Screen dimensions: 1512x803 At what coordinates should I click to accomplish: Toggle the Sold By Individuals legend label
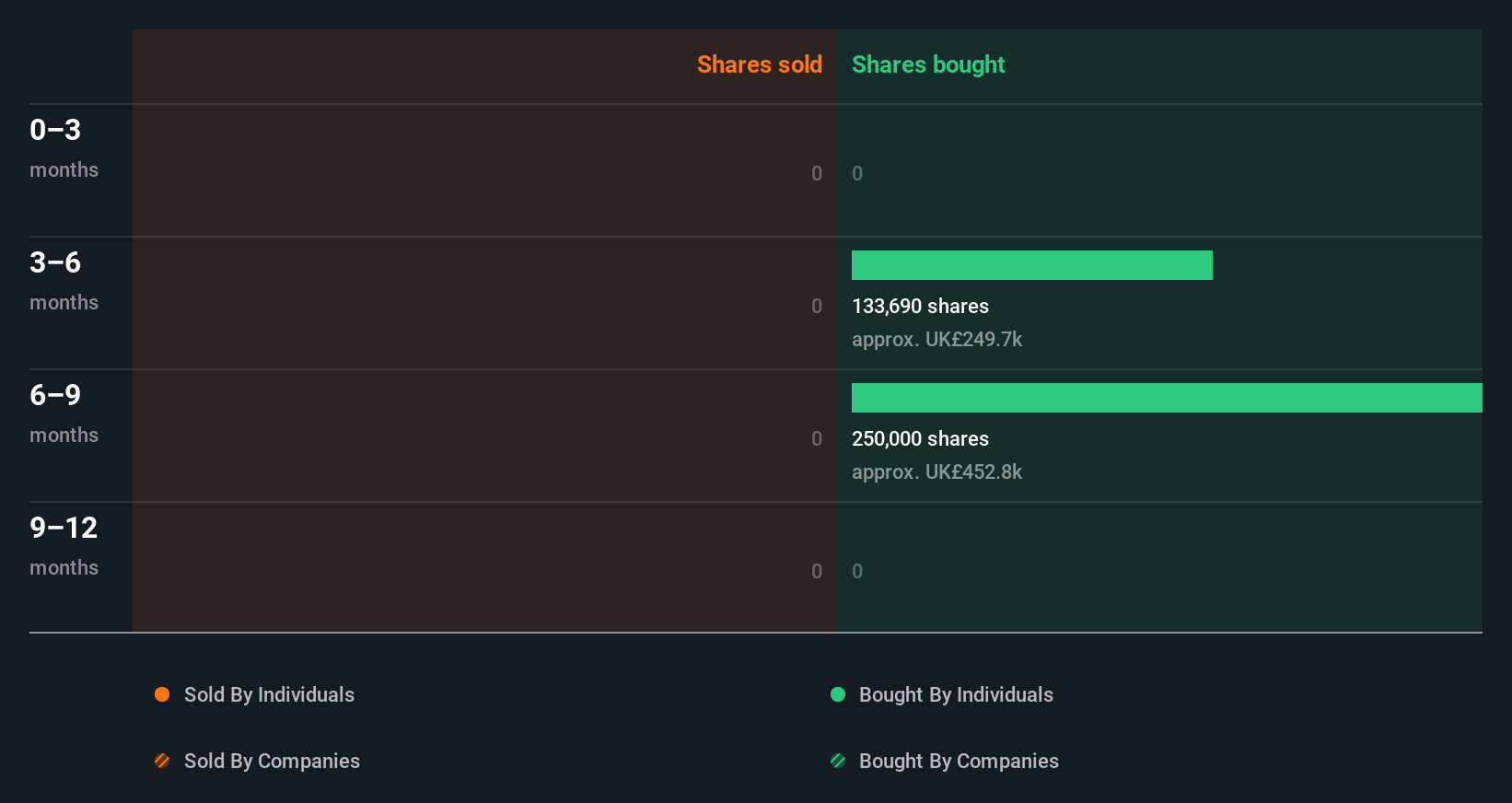(269, 695)
